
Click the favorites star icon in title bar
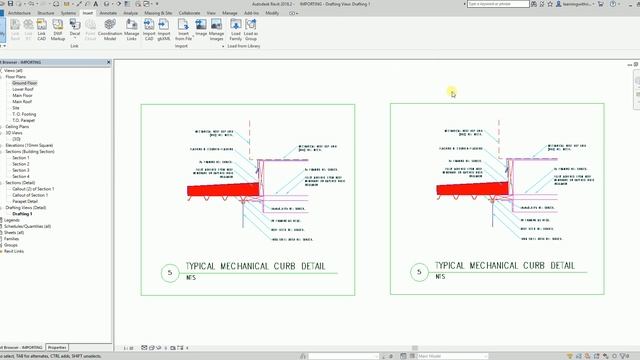click(550, 4)
